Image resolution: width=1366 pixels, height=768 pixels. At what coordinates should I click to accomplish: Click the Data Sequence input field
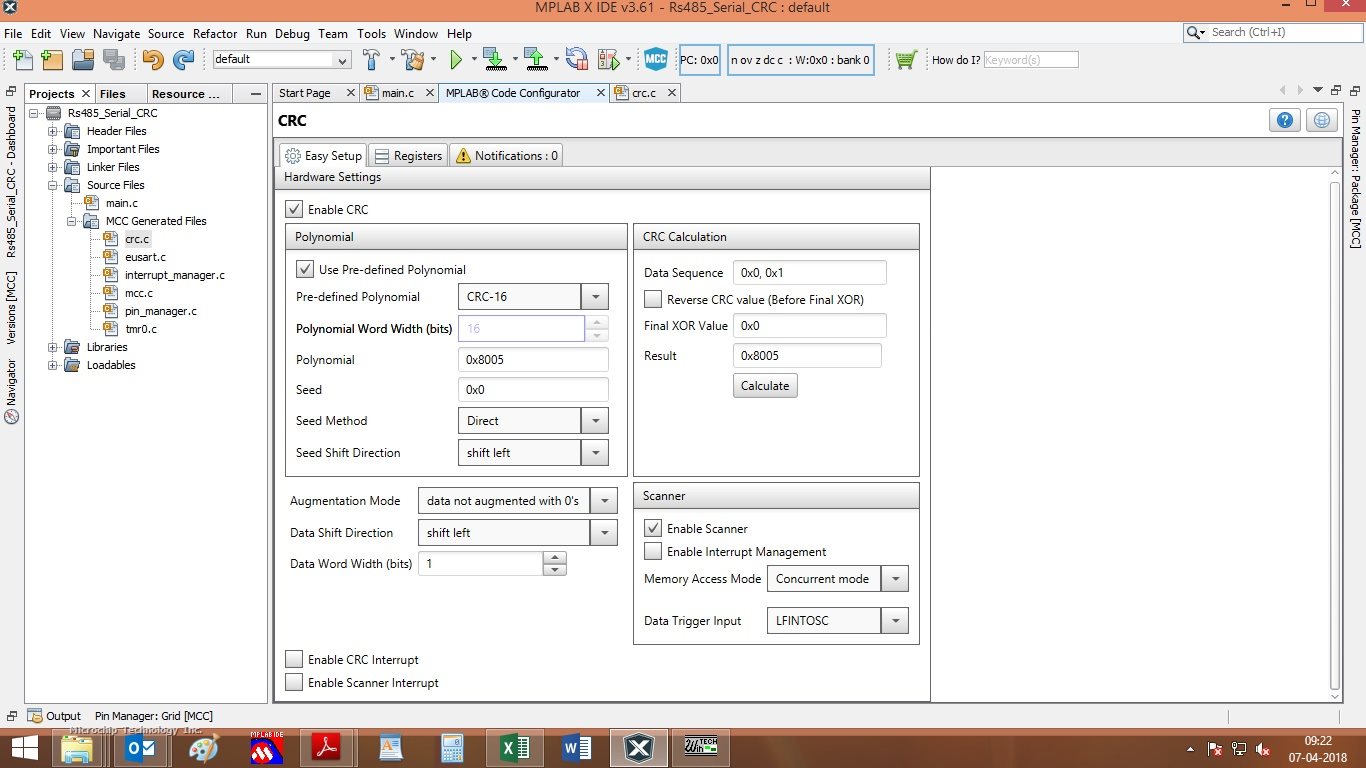tap(809, 273)
